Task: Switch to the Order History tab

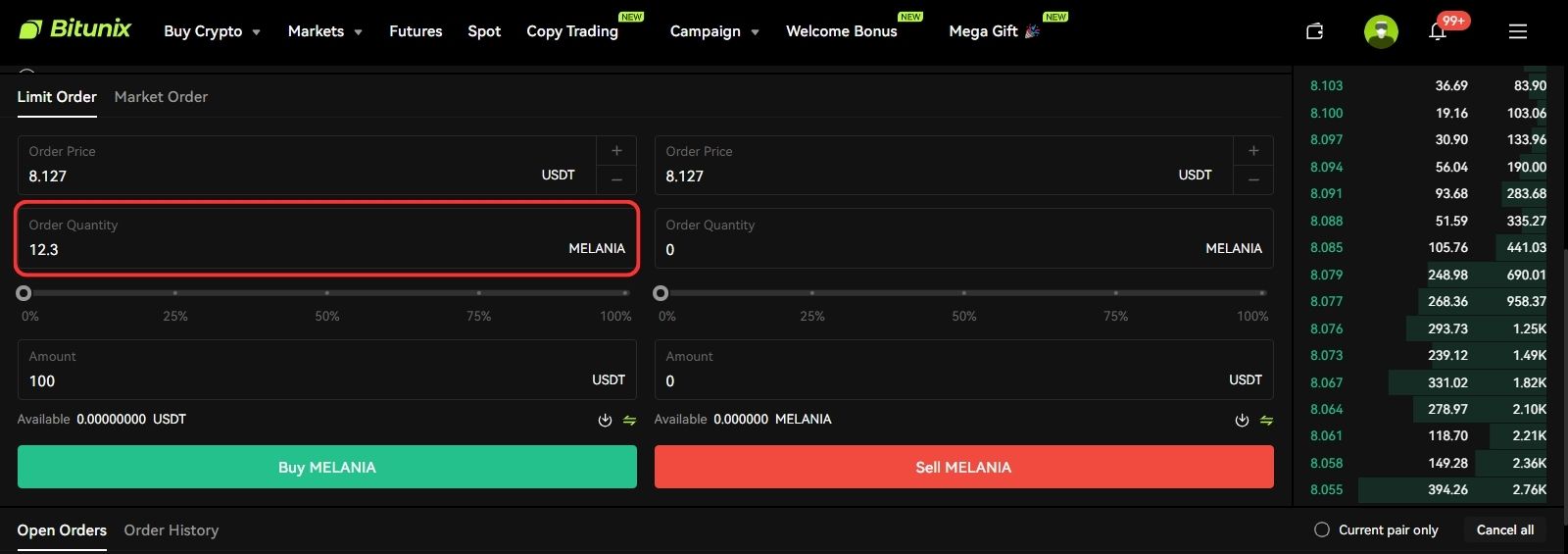Action: [171, 530]
